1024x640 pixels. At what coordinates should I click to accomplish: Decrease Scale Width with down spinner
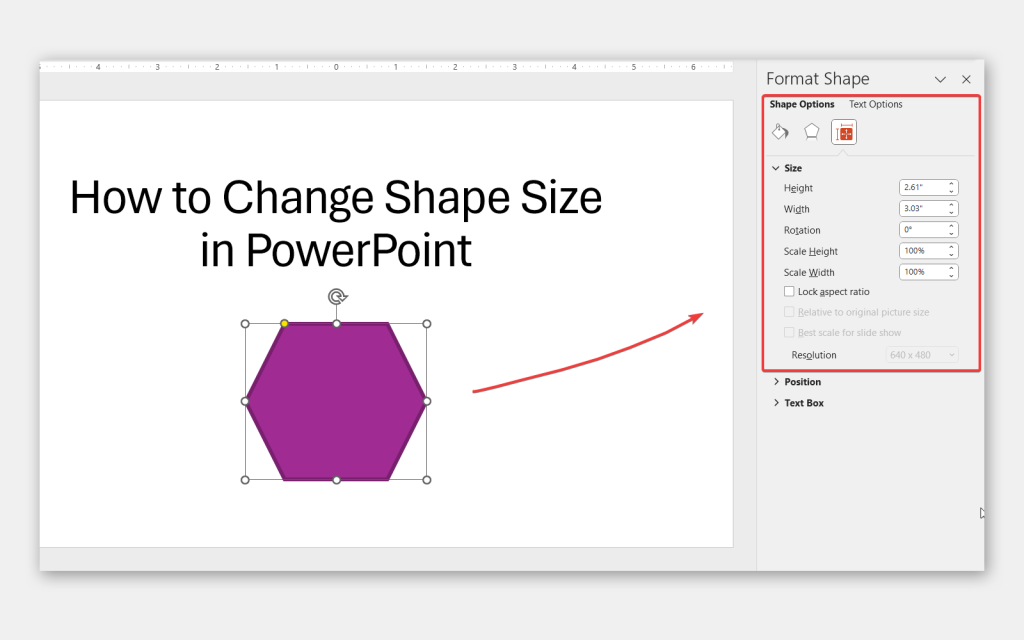pyautogui.click(x=952, y=276)
